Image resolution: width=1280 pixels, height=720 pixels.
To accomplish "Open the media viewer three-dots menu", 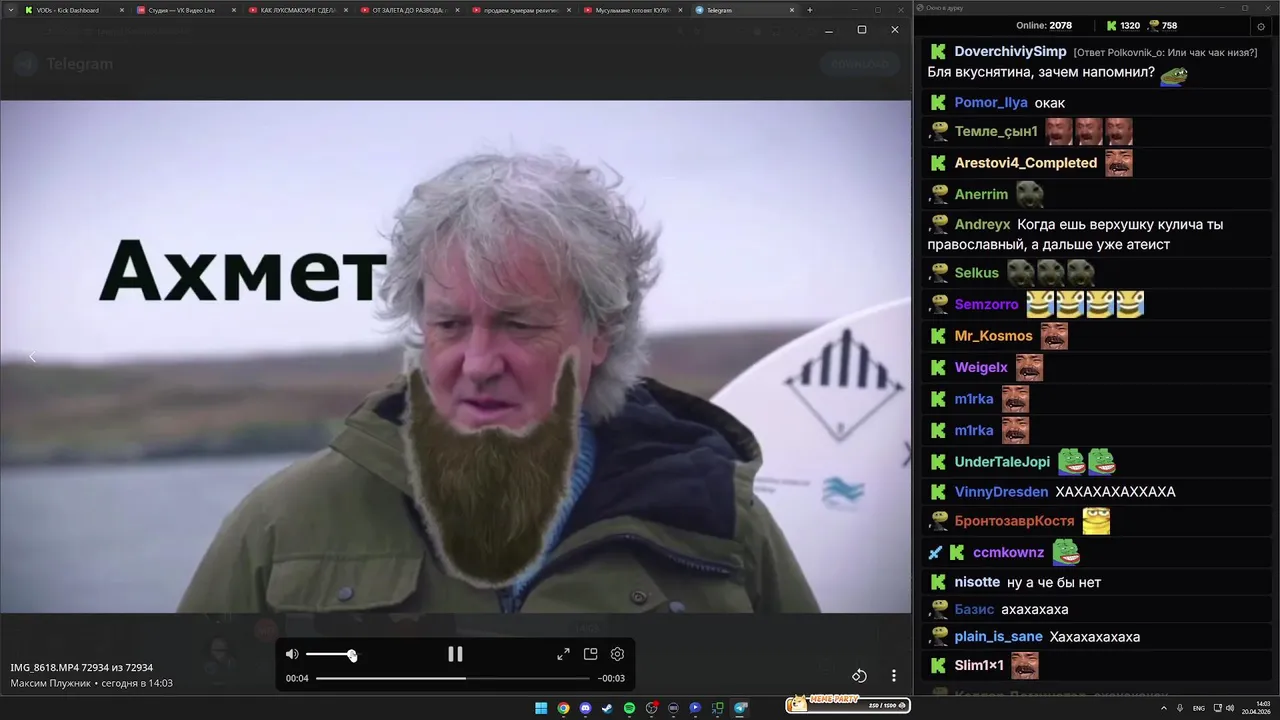I will (894, 676).
